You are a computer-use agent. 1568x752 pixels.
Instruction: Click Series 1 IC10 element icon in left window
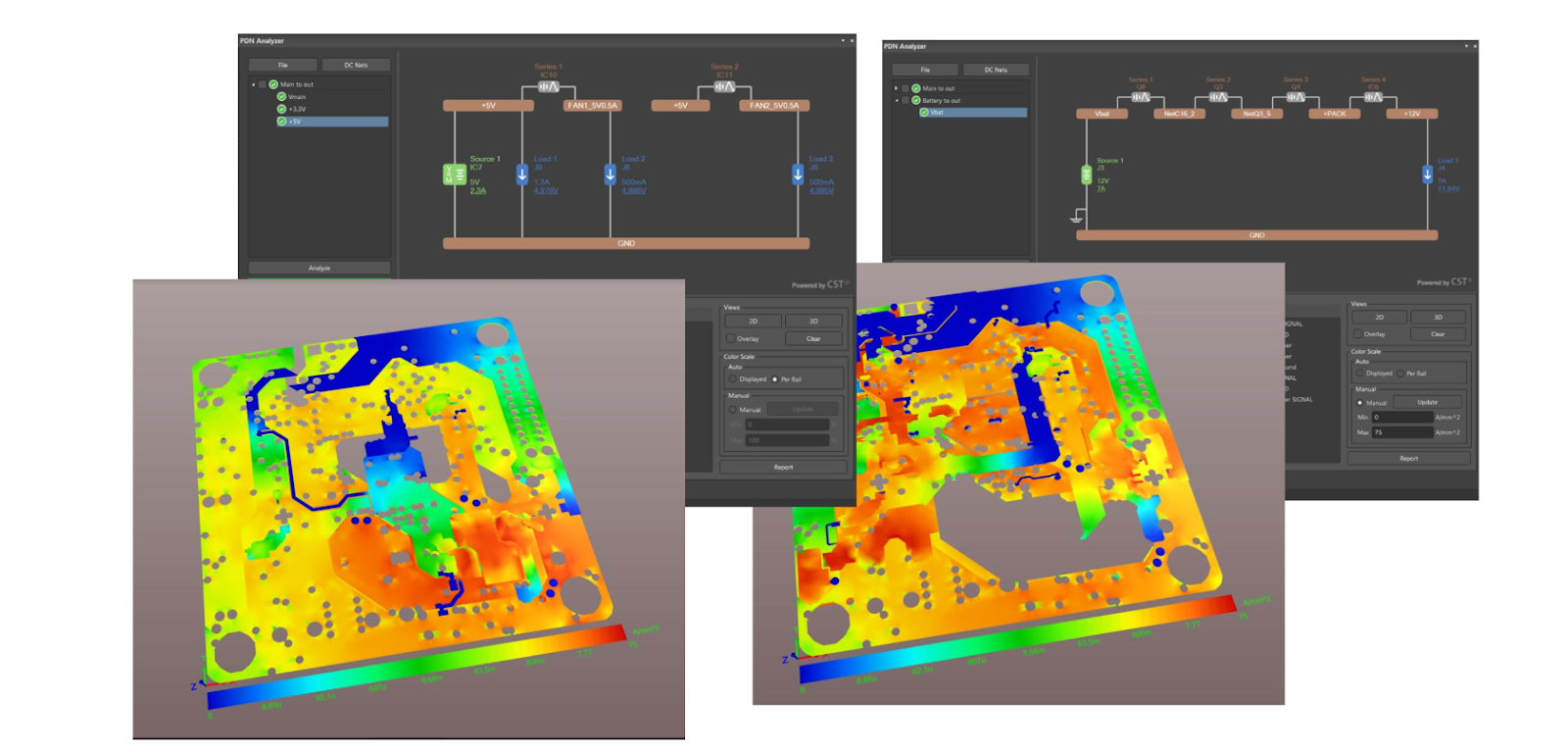coord(548,87)
